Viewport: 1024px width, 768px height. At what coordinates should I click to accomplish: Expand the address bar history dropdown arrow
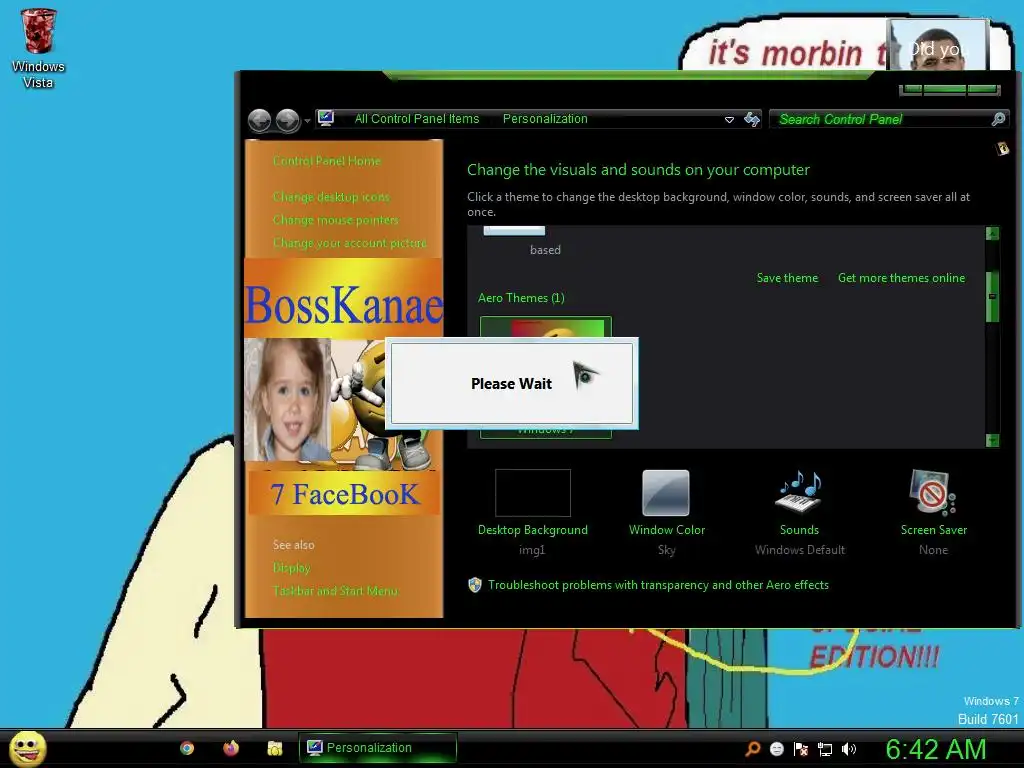click(x=729, y=120)
